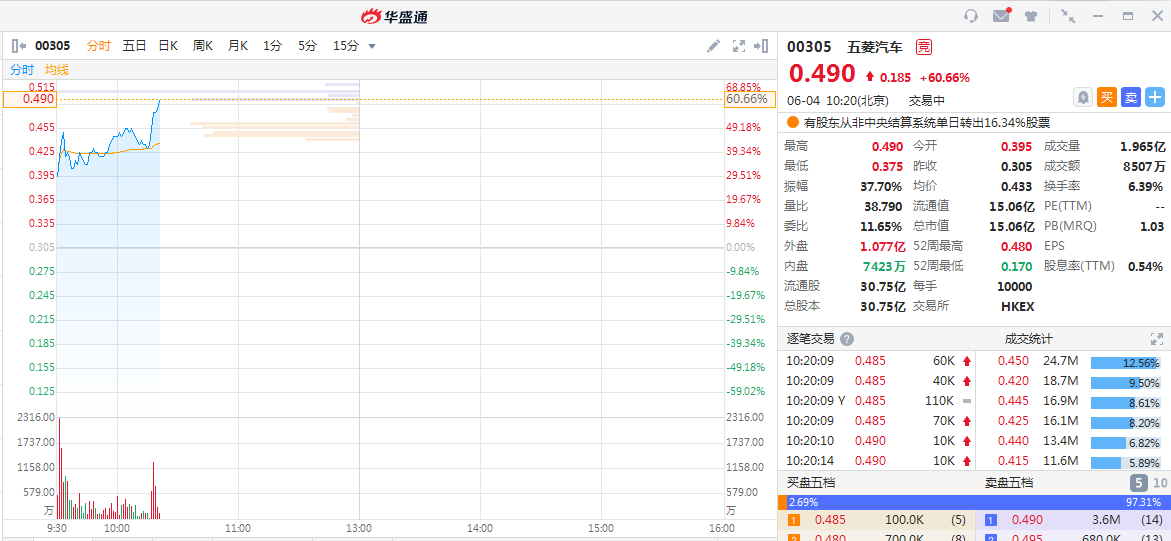
Task: Click the red 竞 auction badge
Action: 924,47
